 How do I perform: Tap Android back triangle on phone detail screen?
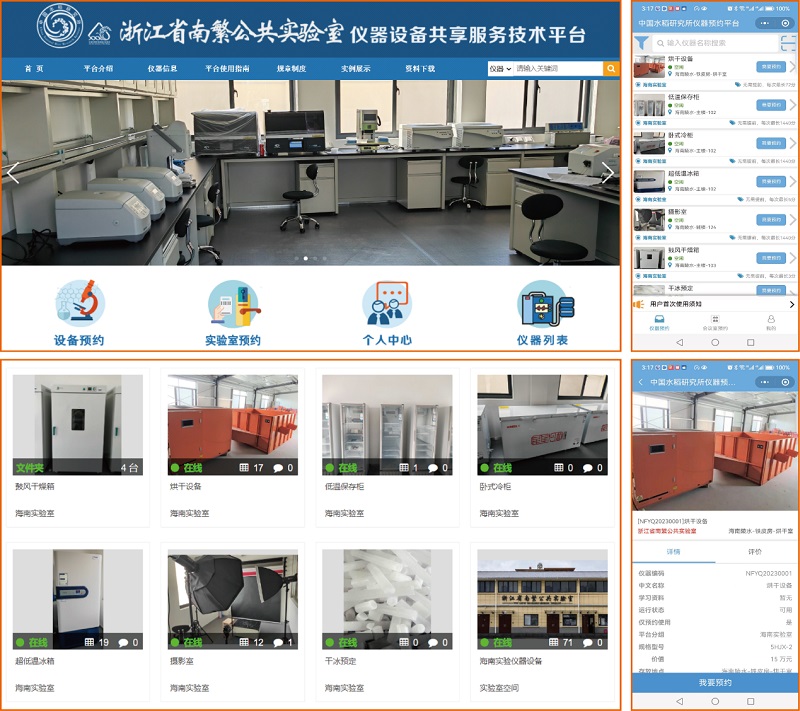(679, 701)
